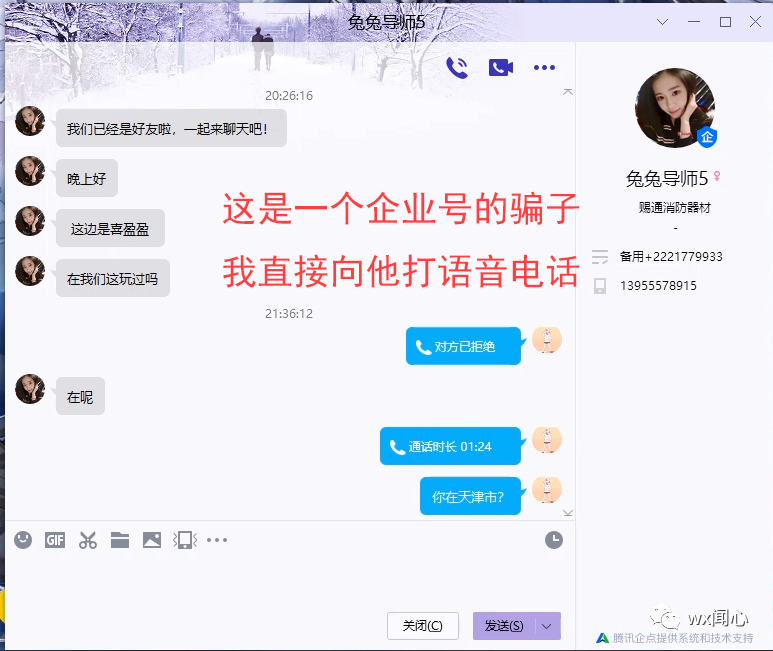Minimize the chat window
This screenshot has height=651, width=773.
694,22
